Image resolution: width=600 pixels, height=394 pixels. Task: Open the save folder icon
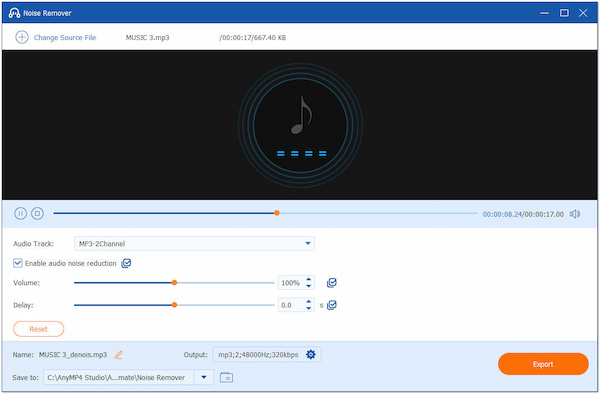[227, 378]
